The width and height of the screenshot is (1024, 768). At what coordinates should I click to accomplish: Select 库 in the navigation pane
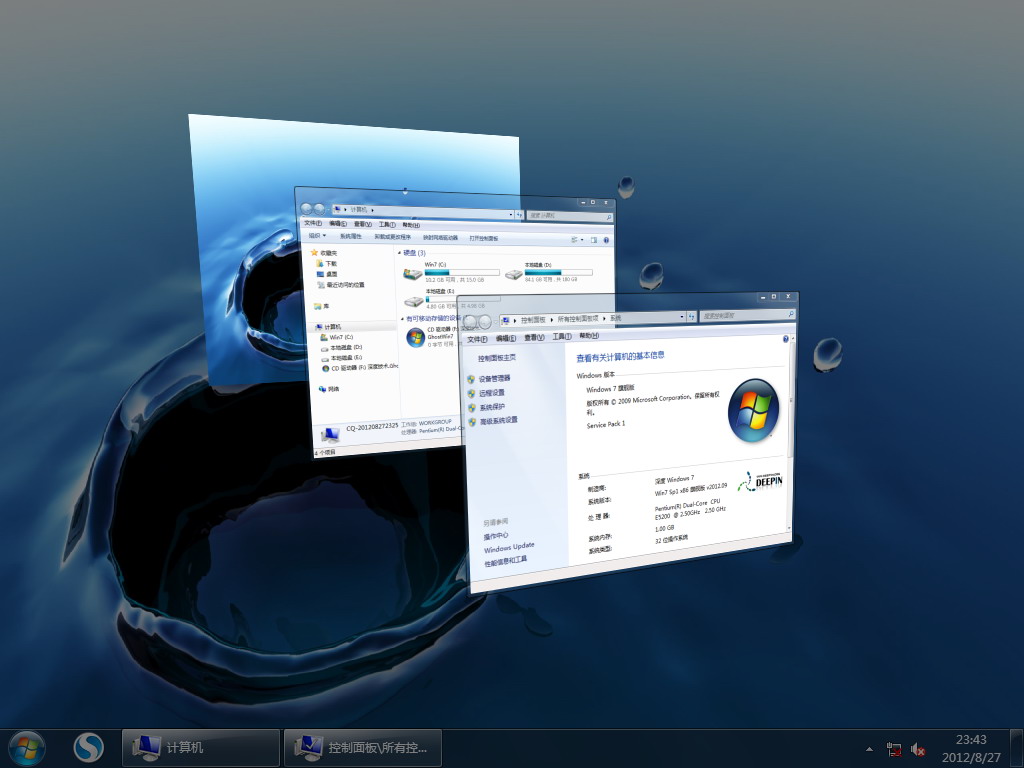click(x=321, y=306)
